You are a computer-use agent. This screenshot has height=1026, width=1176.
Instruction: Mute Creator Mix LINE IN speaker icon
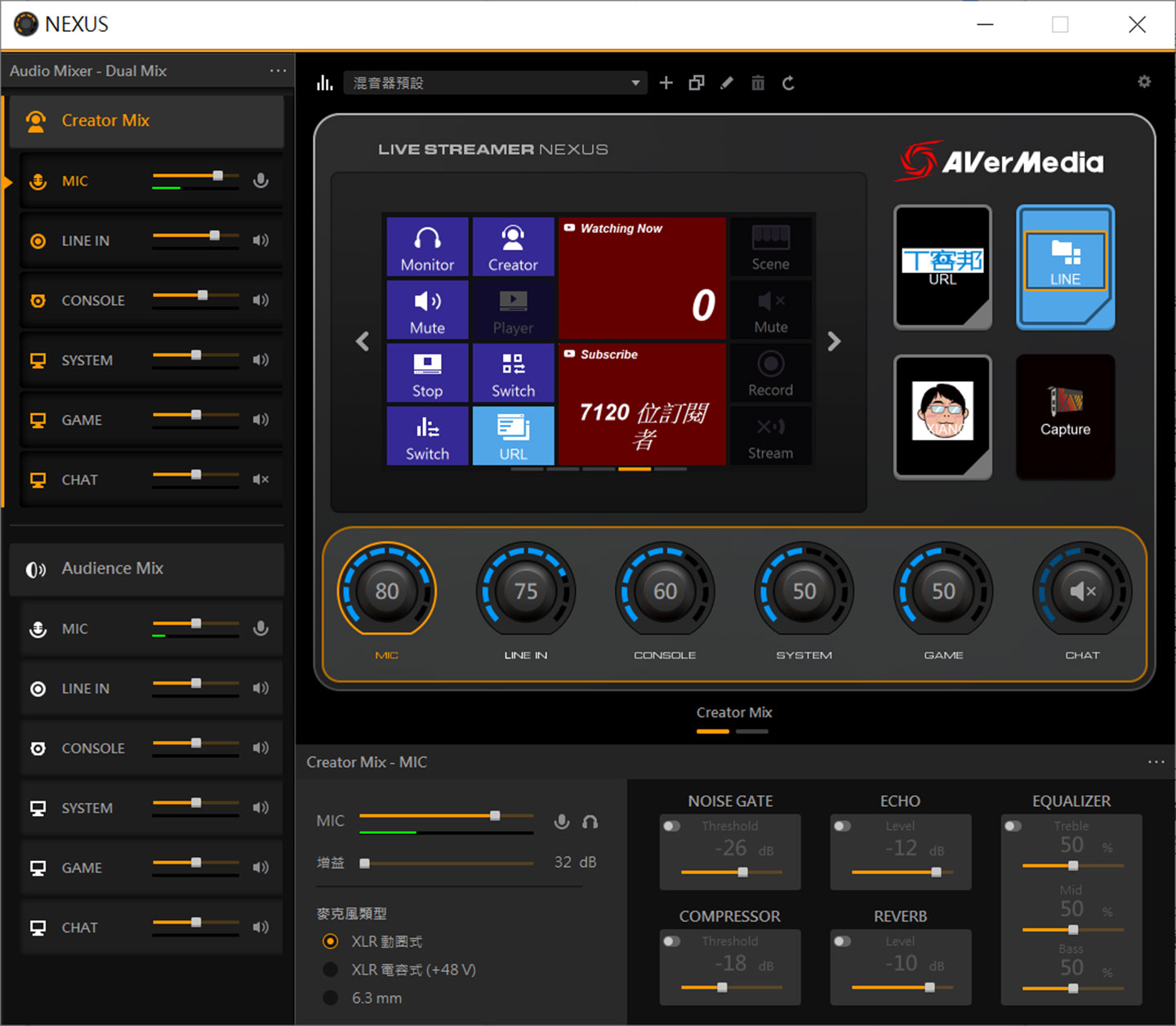click(x=261, y=240)
